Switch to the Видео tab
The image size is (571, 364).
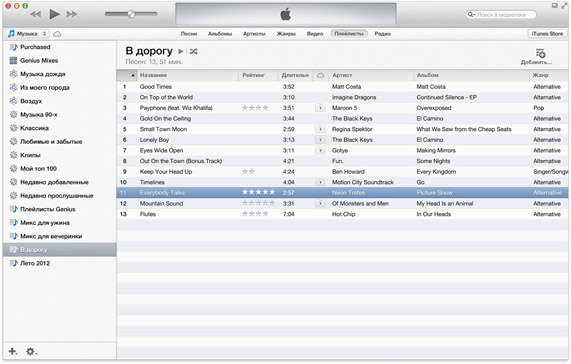pyautogui.click(x=315, y=34)
